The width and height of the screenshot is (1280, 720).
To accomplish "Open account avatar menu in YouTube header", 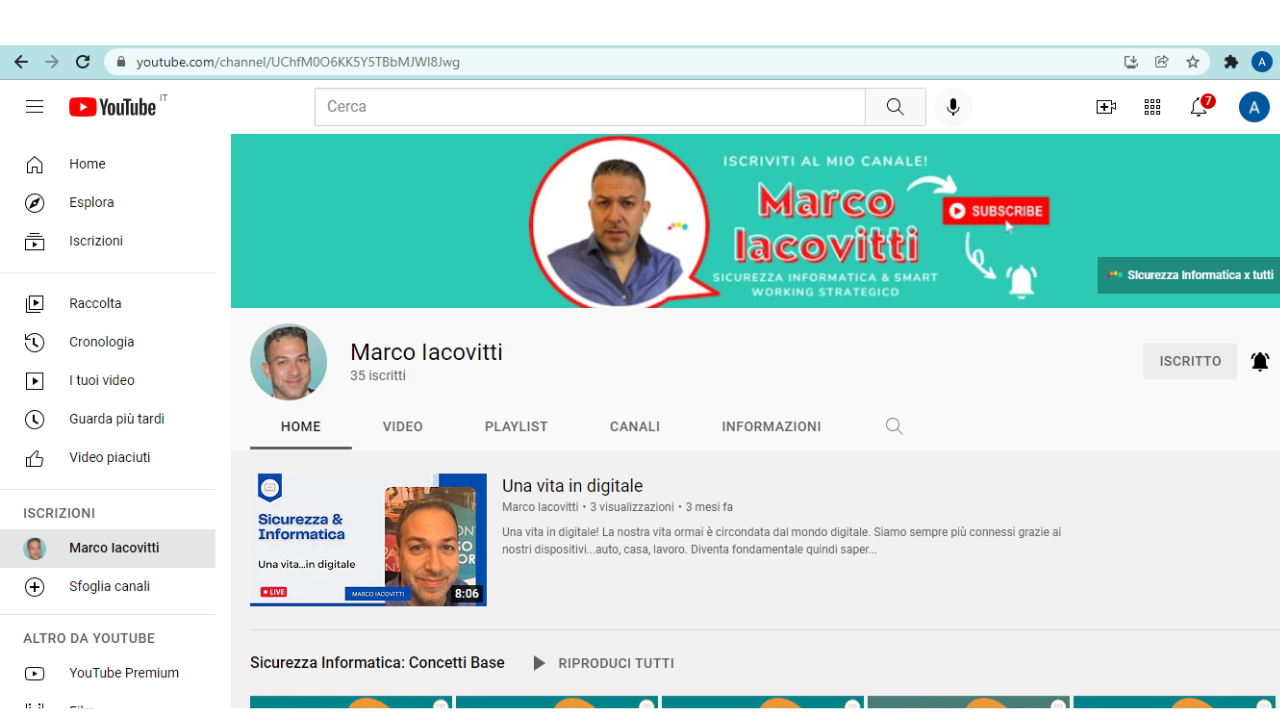I will pos(1254,107).
